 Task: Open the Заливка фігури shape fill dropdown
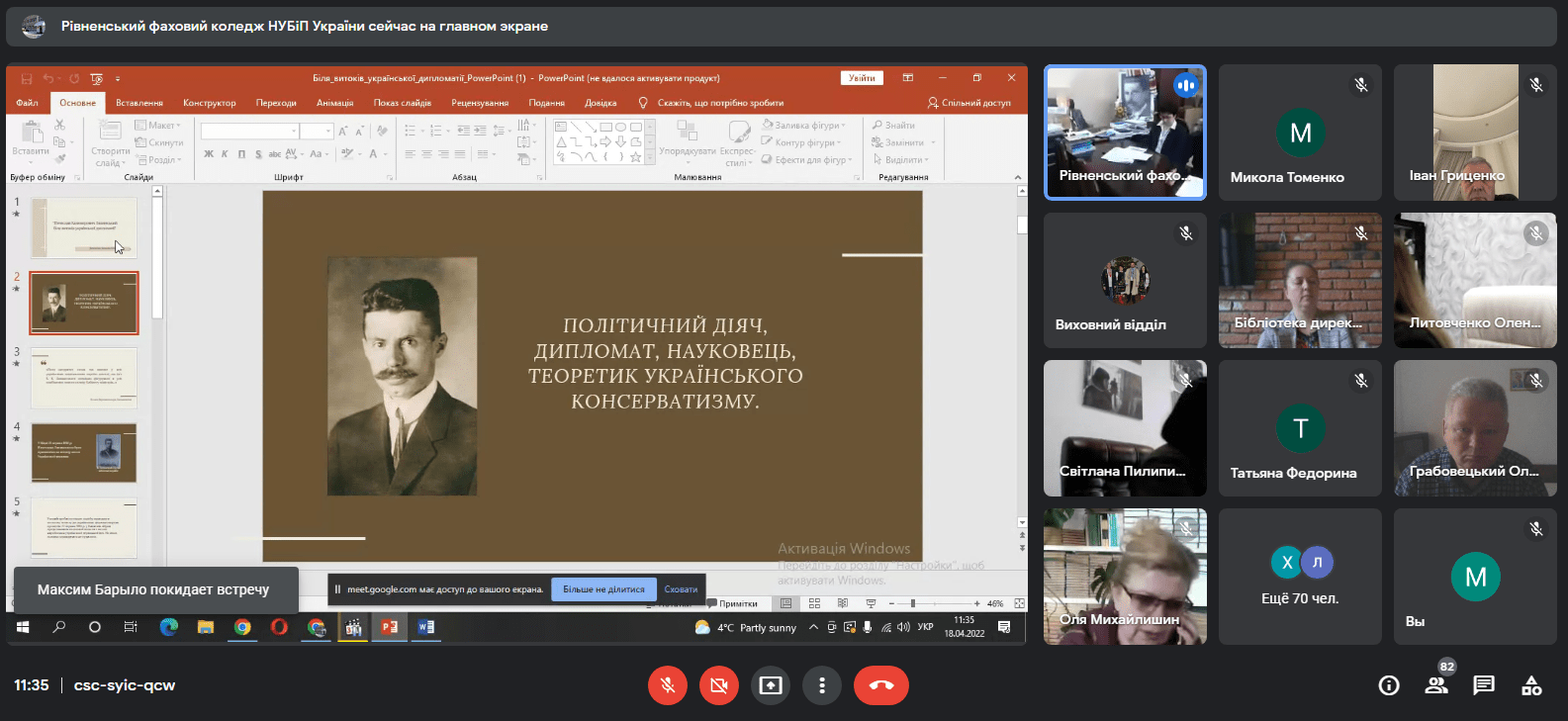[804, 126]
